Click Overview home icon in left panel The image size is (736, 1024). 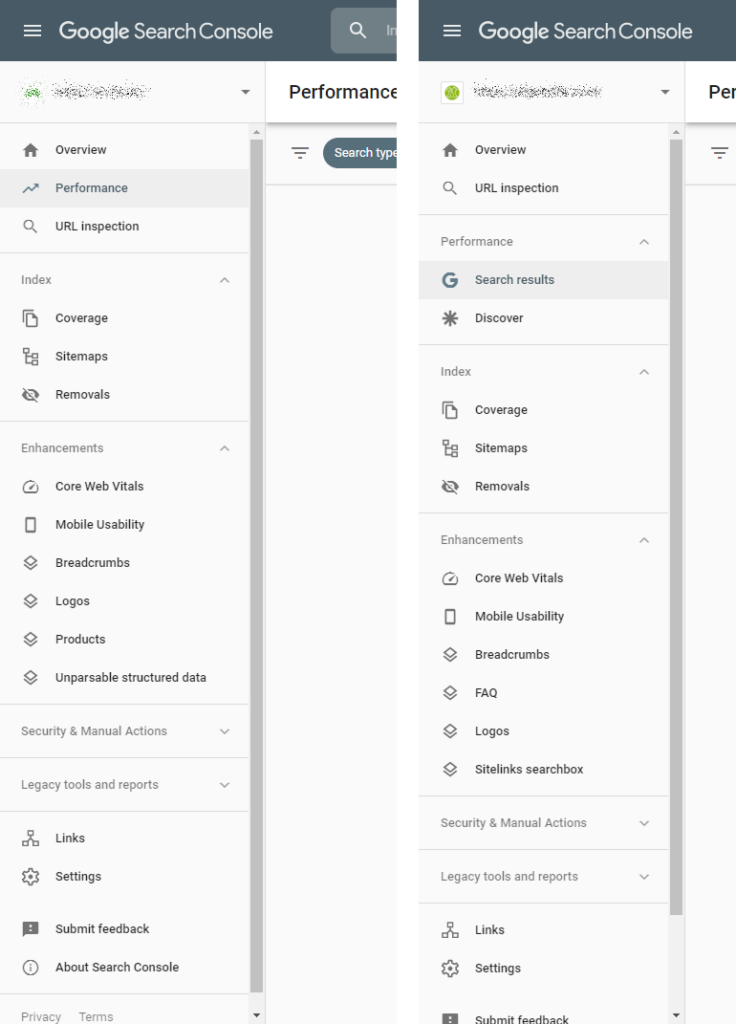[31, 150]
